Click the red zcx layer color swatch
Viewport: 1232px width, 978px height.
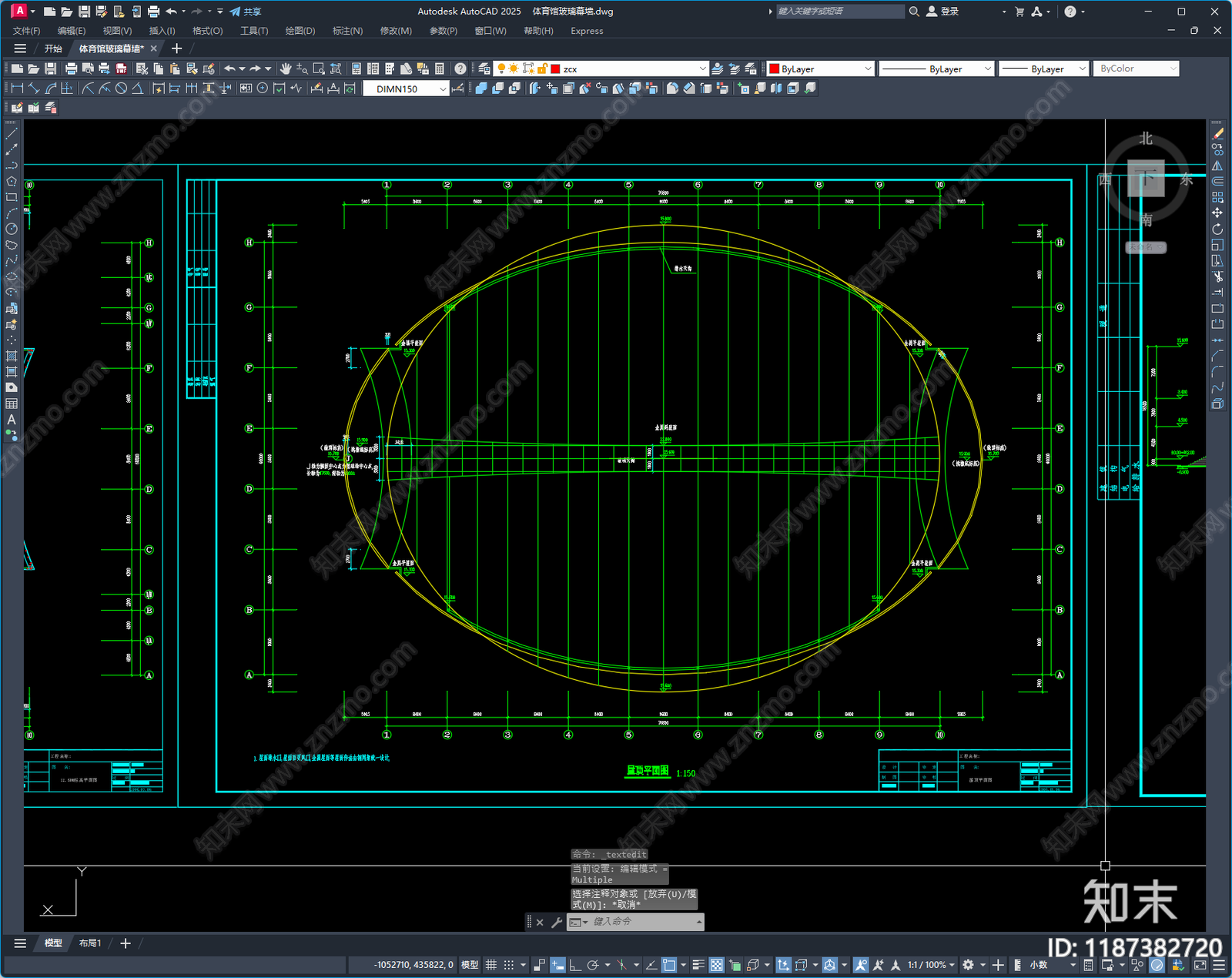click(x=555, y=69)
